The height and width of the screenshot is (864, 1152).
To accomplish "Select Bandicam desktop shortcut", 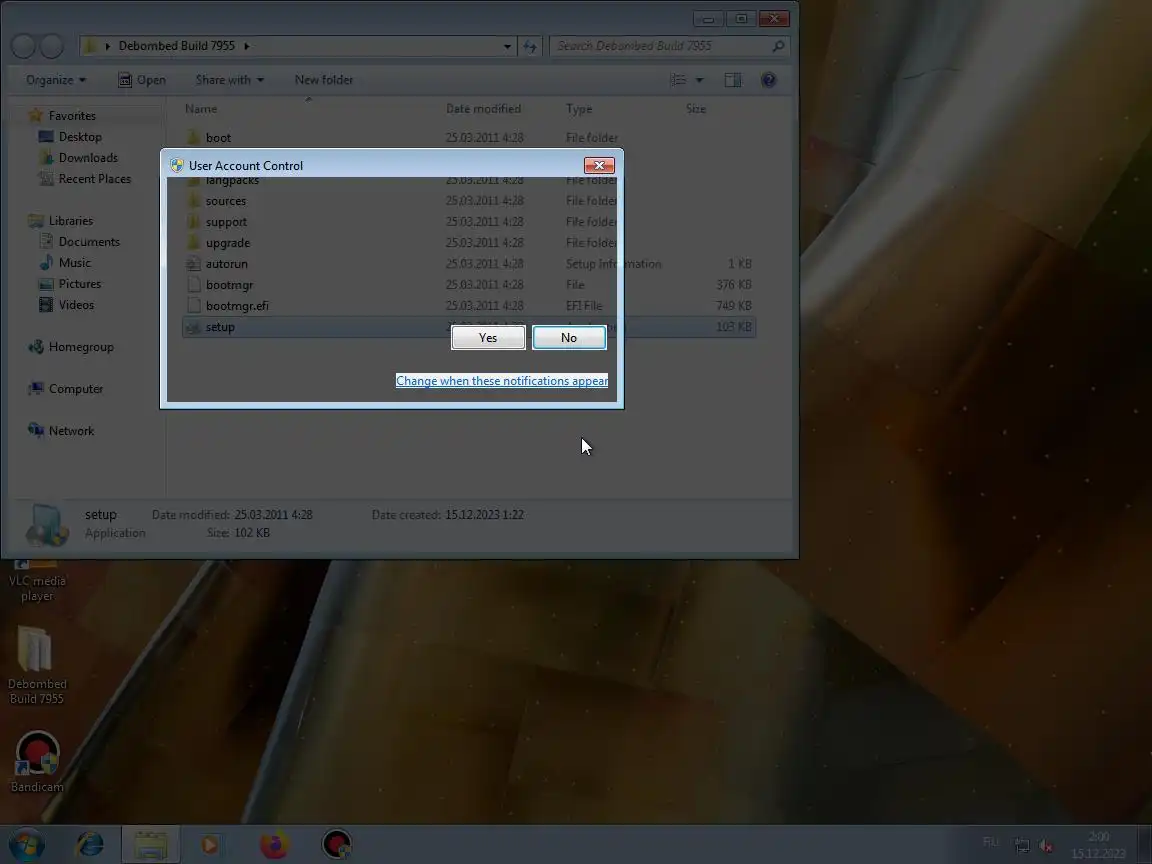I will [37, 762].
